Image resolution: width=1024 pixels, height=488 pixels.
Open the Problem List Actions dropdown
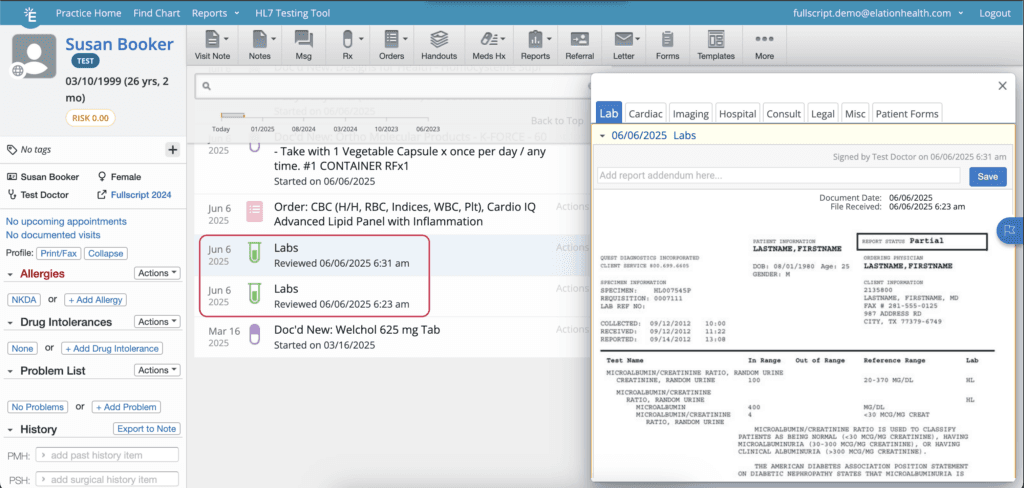157,370
